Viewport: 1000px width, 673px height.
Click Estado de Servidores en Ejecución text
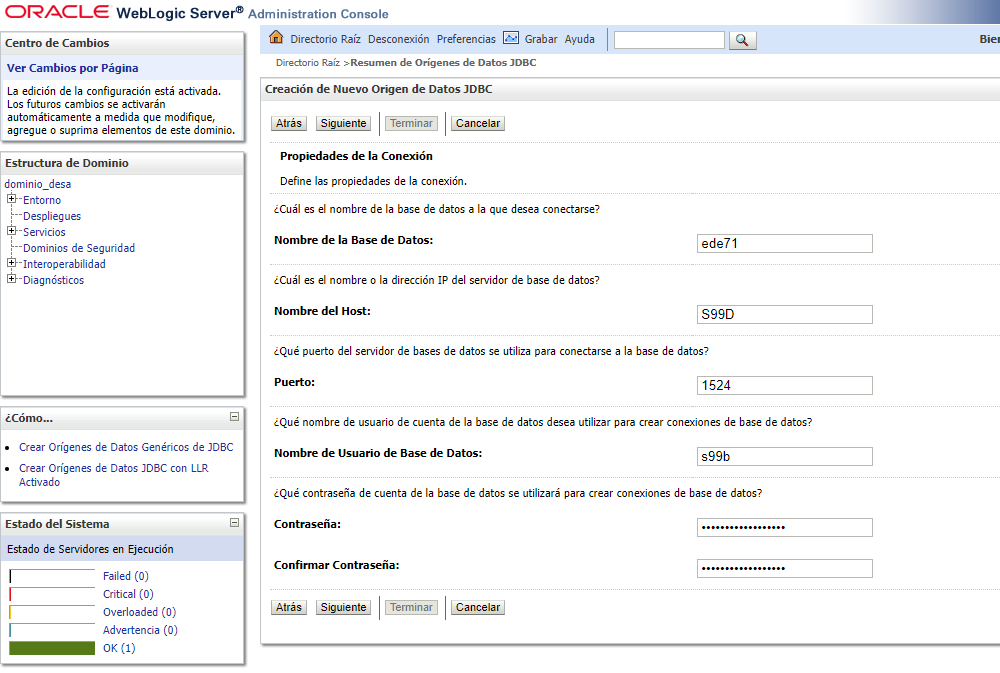90,549
